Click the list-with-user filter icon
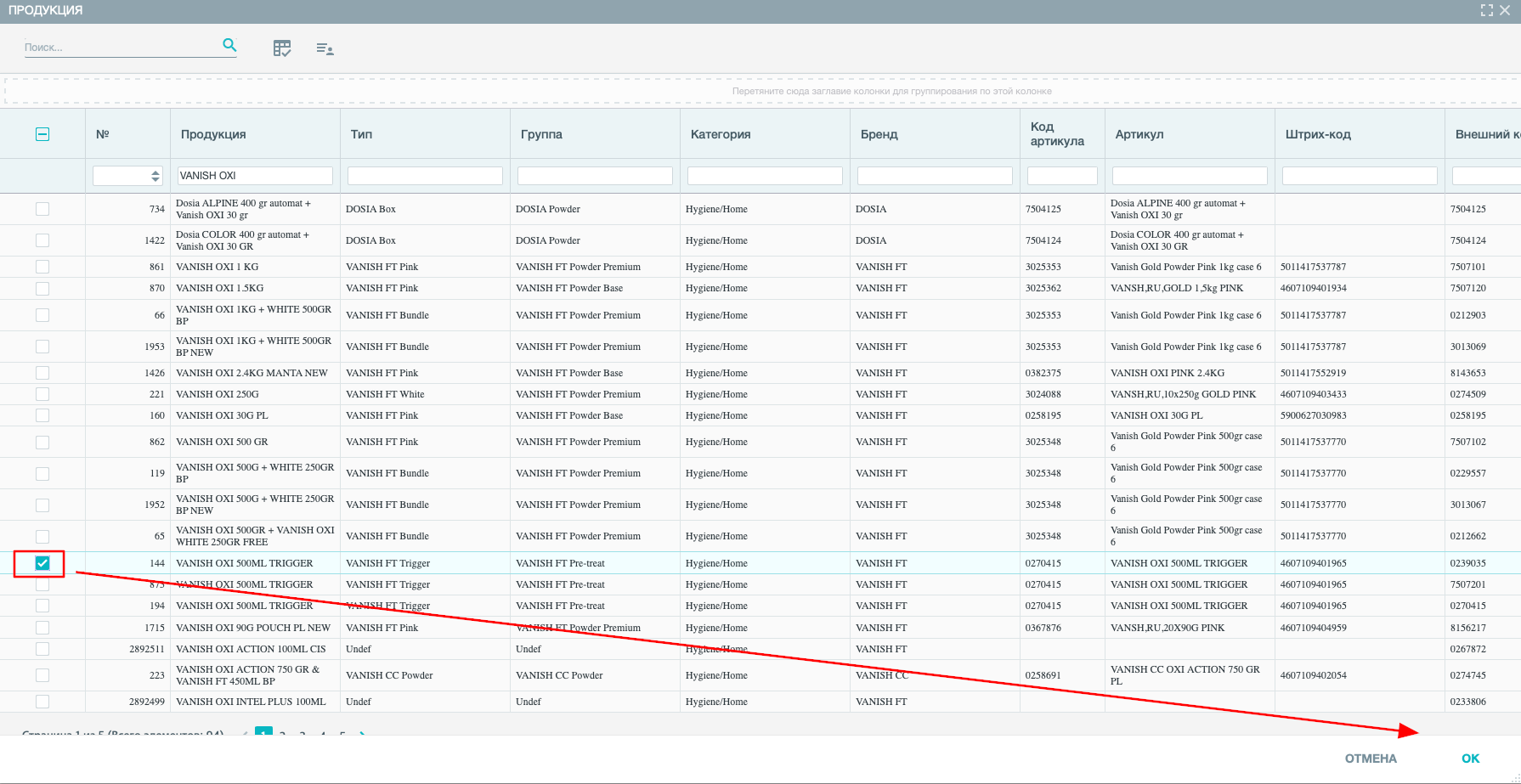The image size is (1521, 784). (x=325, y=49)
